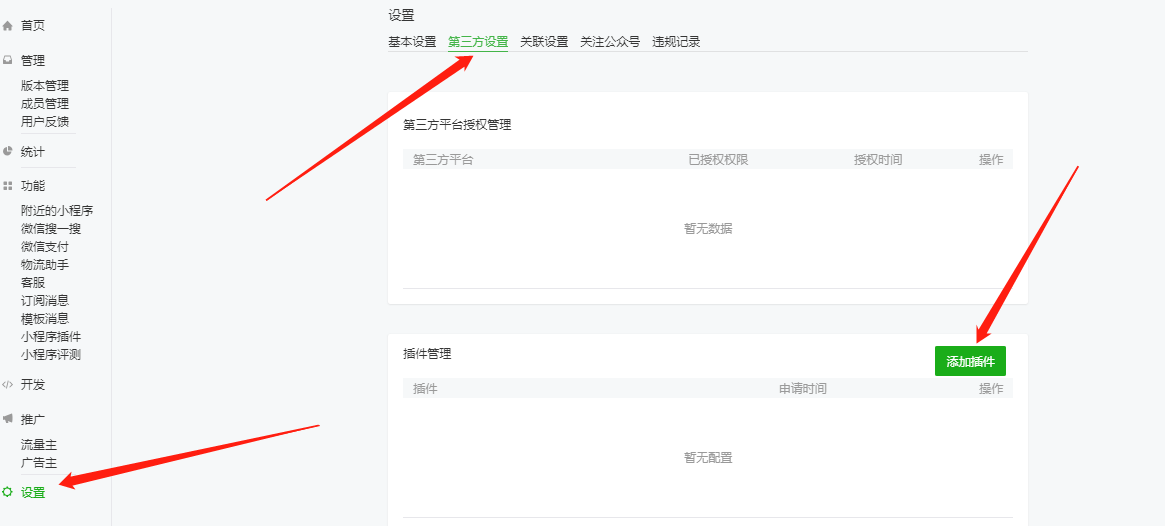This screenshot has height=526, width=1165.
Task: Switch to the 关联设置 tab
Action: [x=544, y=42]
